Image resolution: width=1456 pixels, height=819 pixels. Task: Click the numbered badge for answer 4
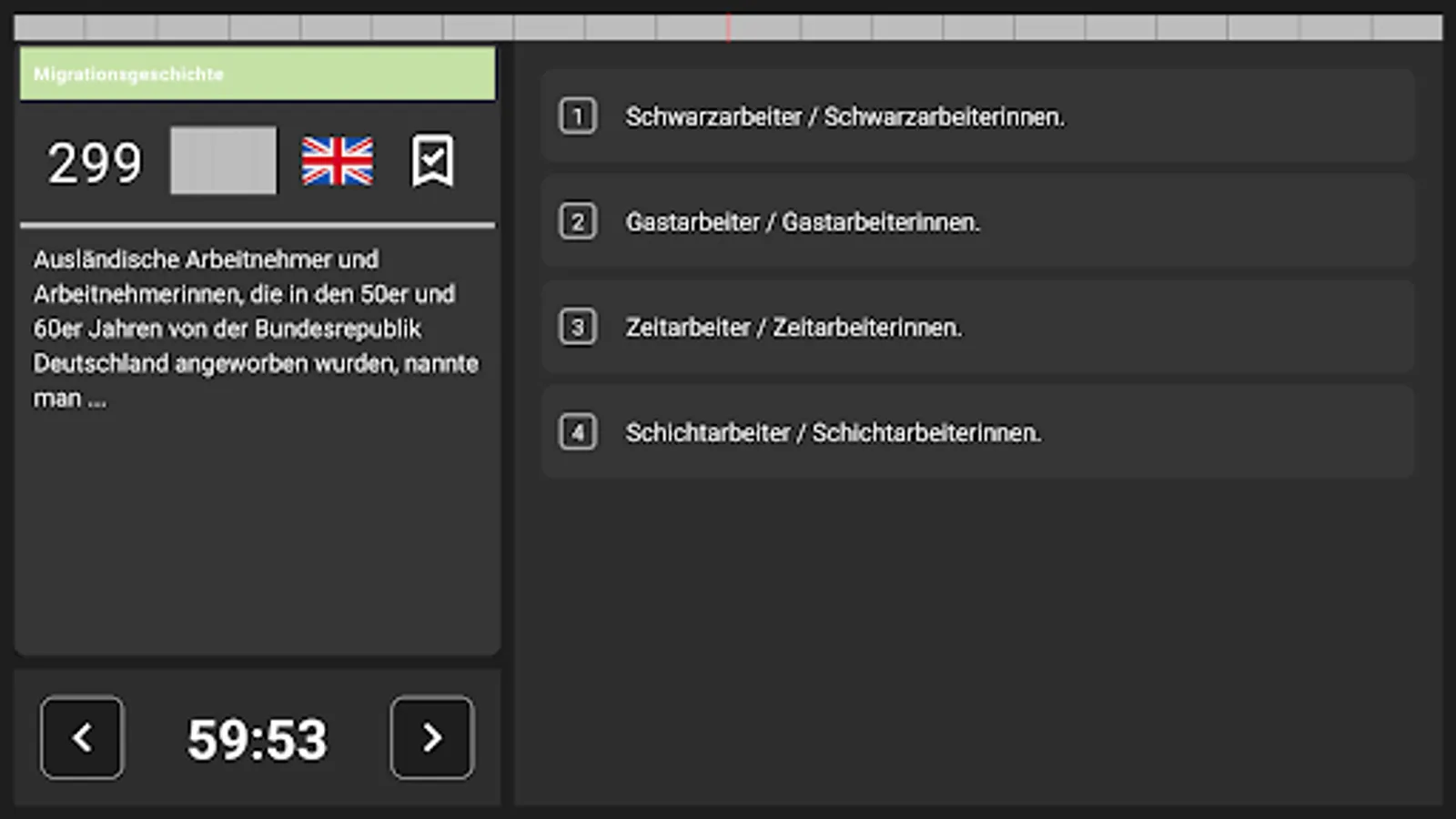tap(578, 433)
